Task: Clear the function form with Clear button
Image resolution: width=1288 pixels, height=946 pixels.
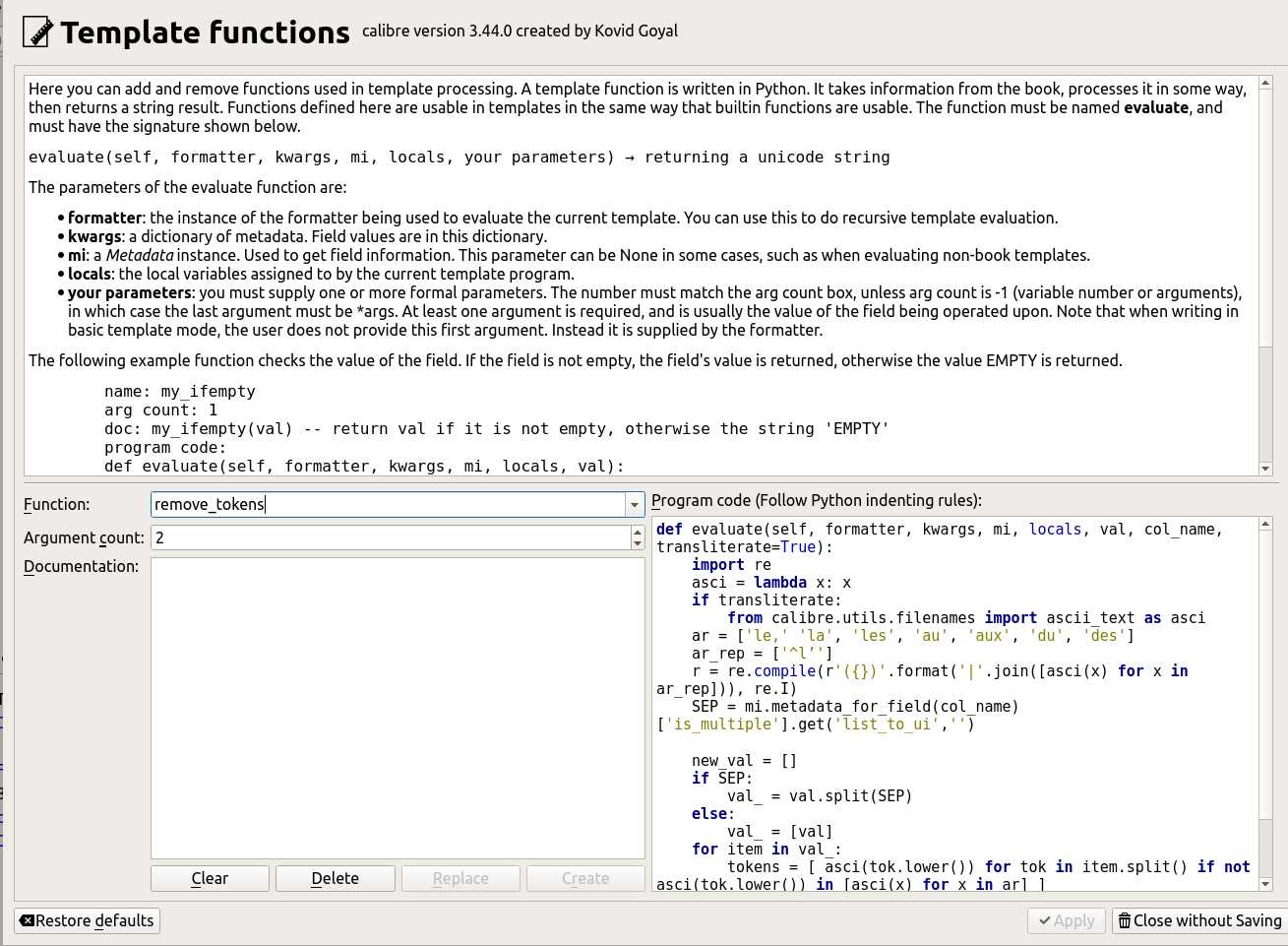Action: pos(210,878)
